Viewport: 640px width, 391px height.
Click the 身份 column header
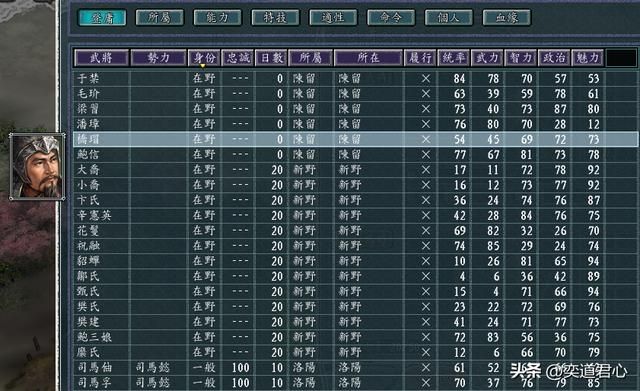204,58
